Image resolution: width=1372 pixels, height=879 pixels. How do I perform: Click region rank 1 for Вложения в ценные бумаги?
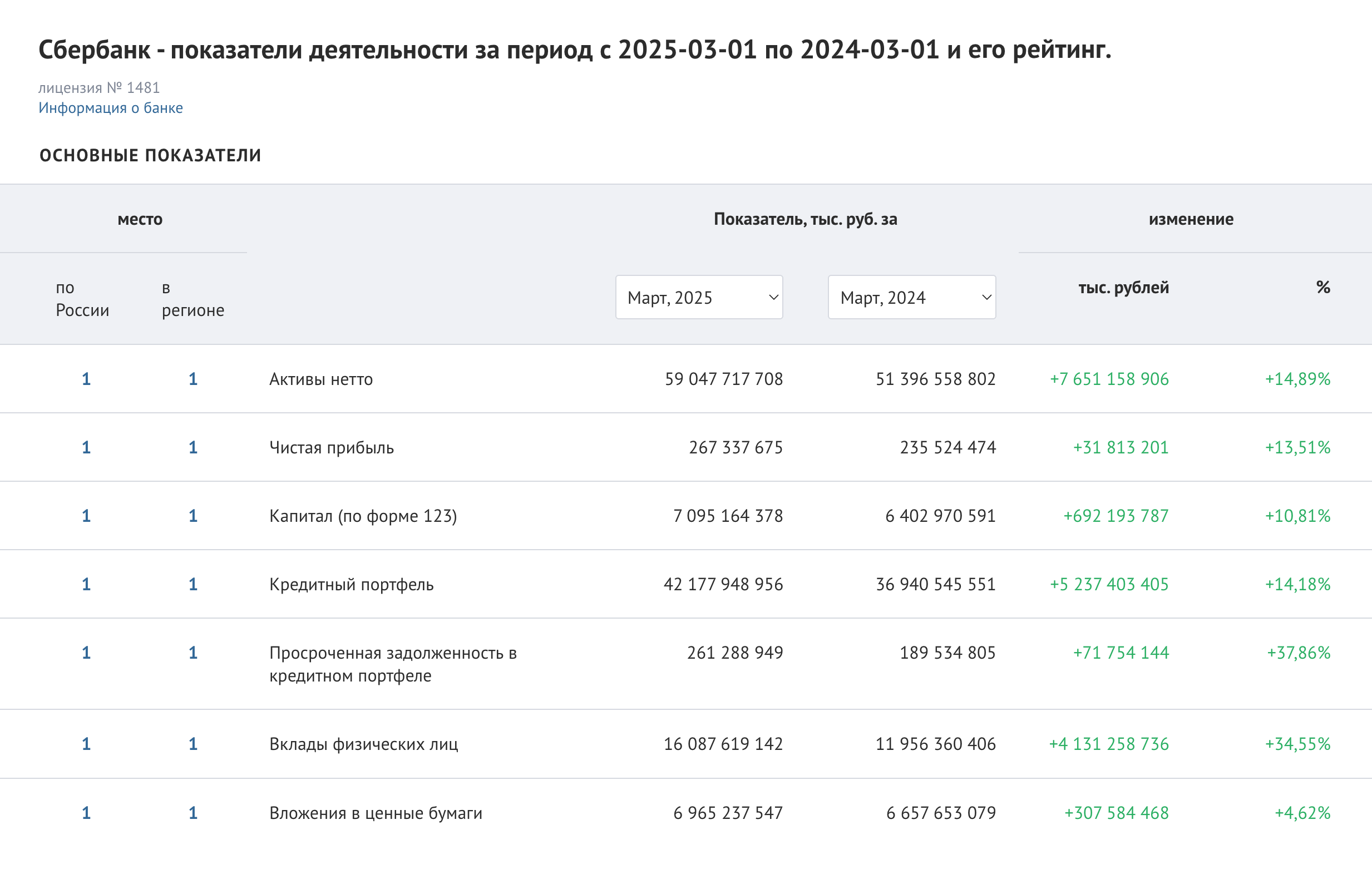point(193,813)
